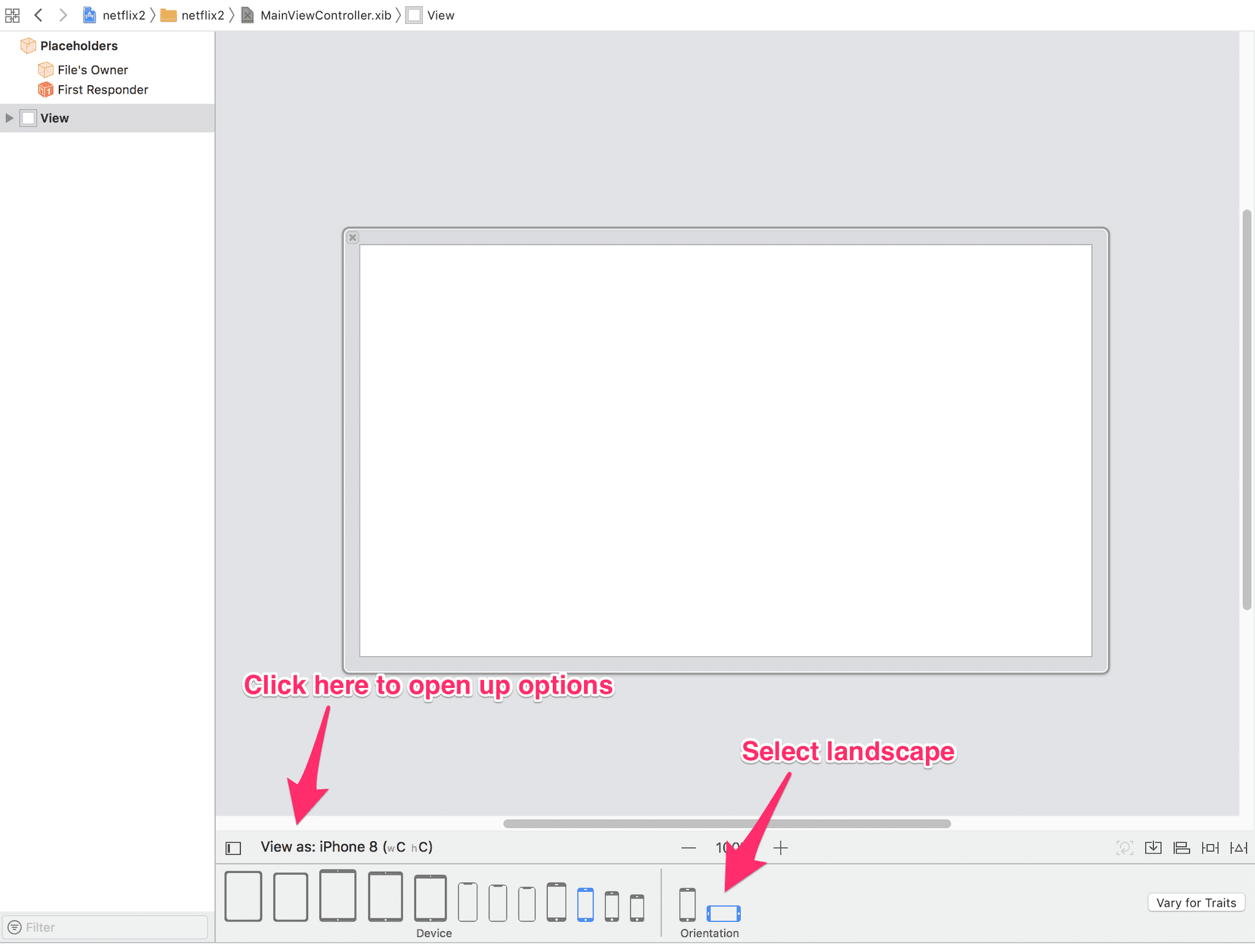Select the landscape orientation icon
This screenshot has width=1255, height=952.
click(x=723, y=903)
